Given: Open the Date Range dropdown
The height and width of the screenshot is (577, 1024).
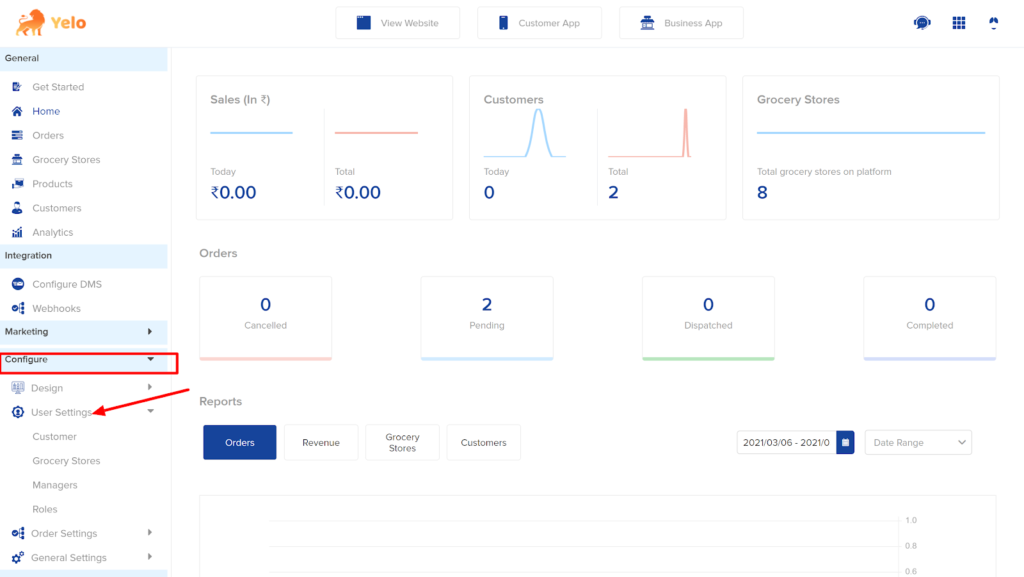Looking at the screenshot, I should [x=918, y=443].
